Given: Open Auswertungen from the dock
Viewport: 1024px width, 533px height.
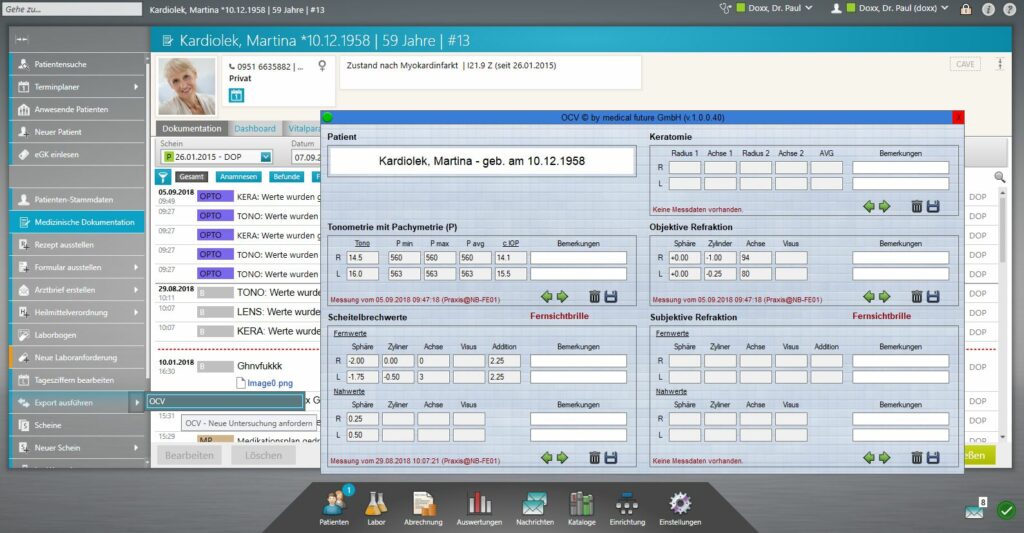Looking at the screenshot, I should pyautogui.click(x=479, y=504).
